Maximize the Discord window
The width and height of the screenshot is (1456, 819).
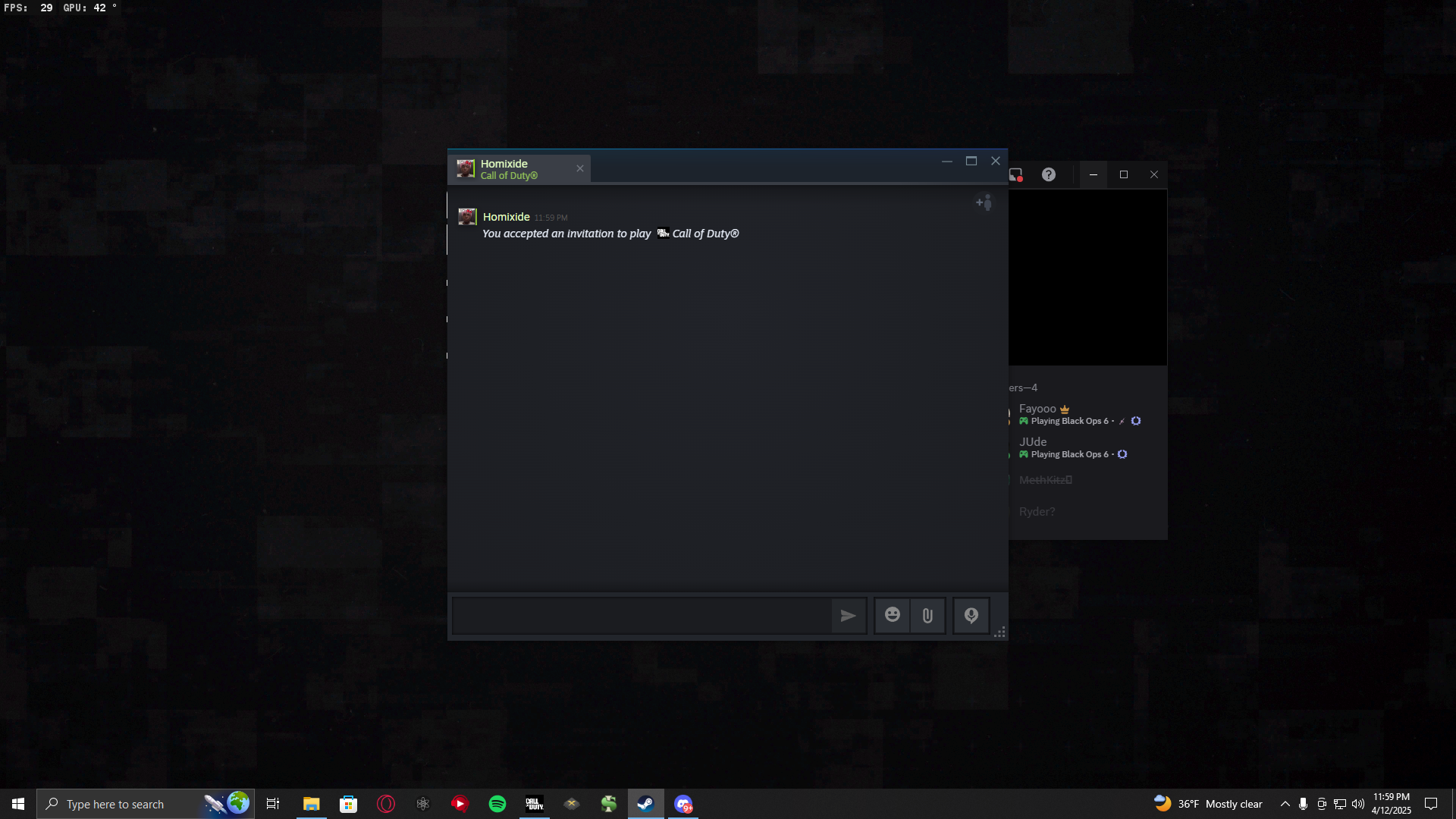coord(1124,175)
